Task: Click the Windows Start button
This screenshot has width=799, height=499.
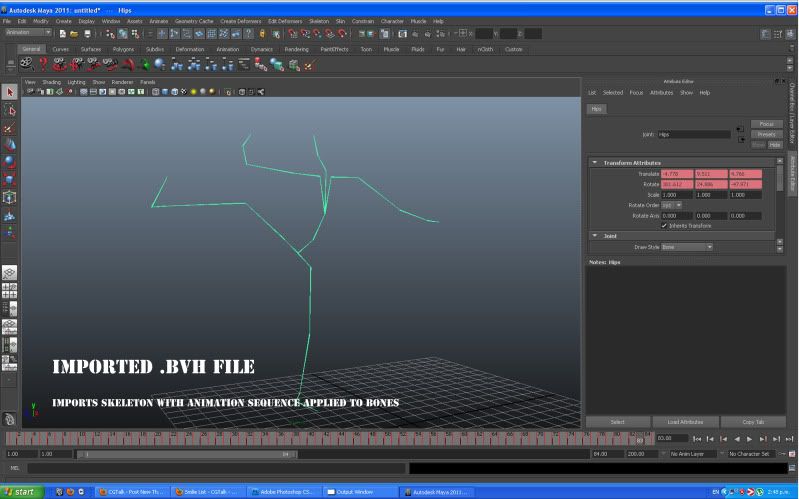Action: point(22,492)
